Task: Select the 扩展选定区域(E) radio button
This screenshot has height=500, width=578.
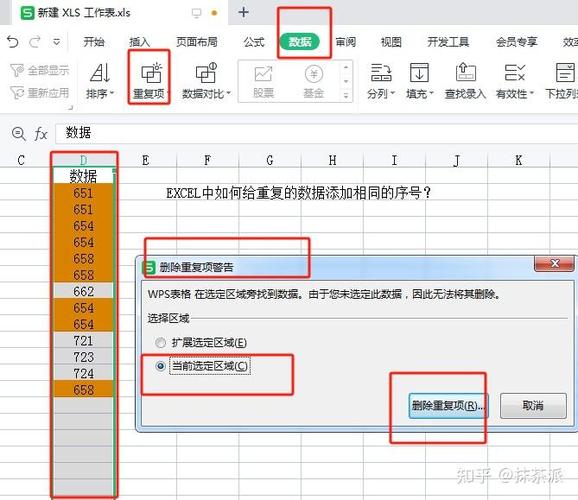Action: coord(161,343)
